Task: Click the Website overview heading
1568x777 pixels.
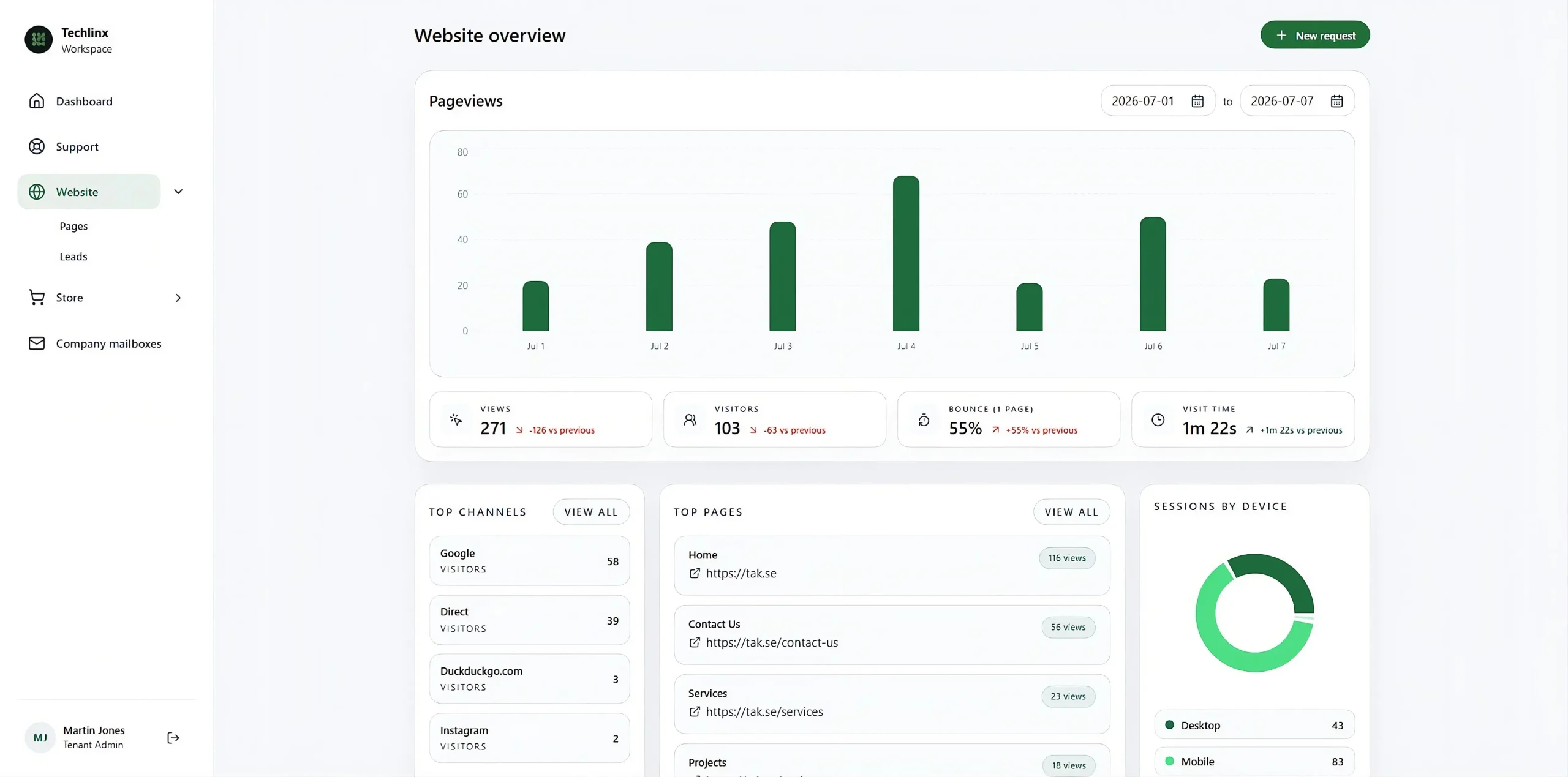Action: 490,36
